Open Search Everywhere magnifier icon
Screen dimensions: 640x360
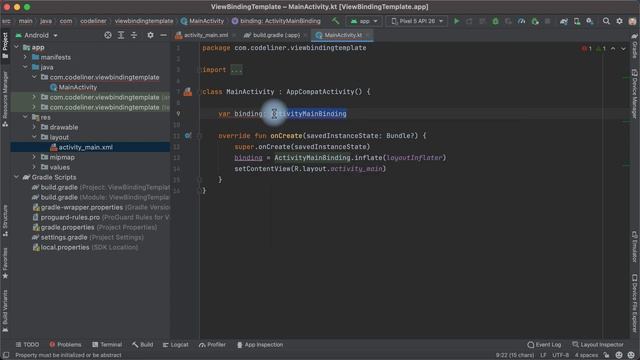pos(606,21)
